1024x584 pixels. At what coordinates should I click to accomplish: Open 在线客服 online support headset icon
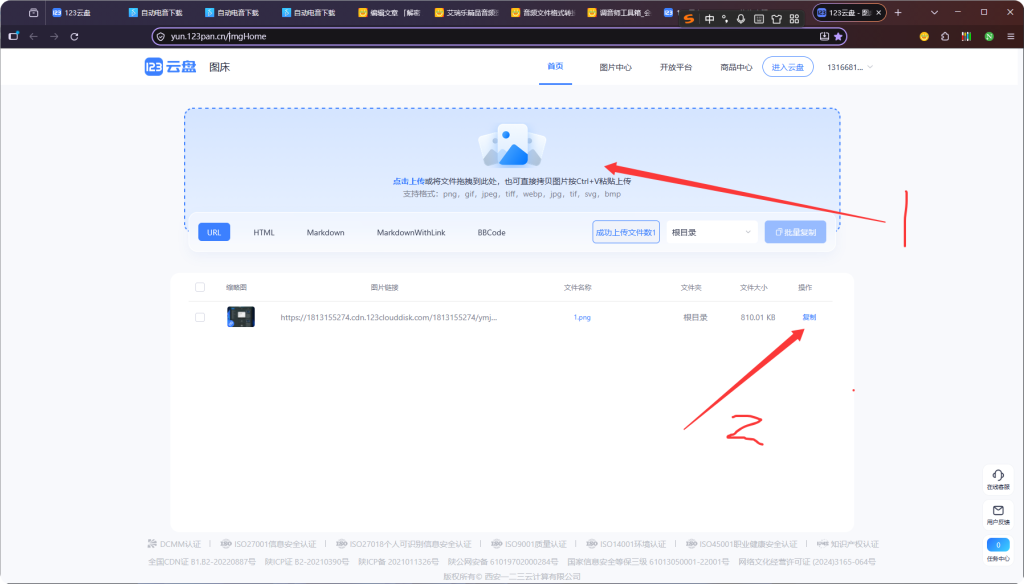click(998, 478)
